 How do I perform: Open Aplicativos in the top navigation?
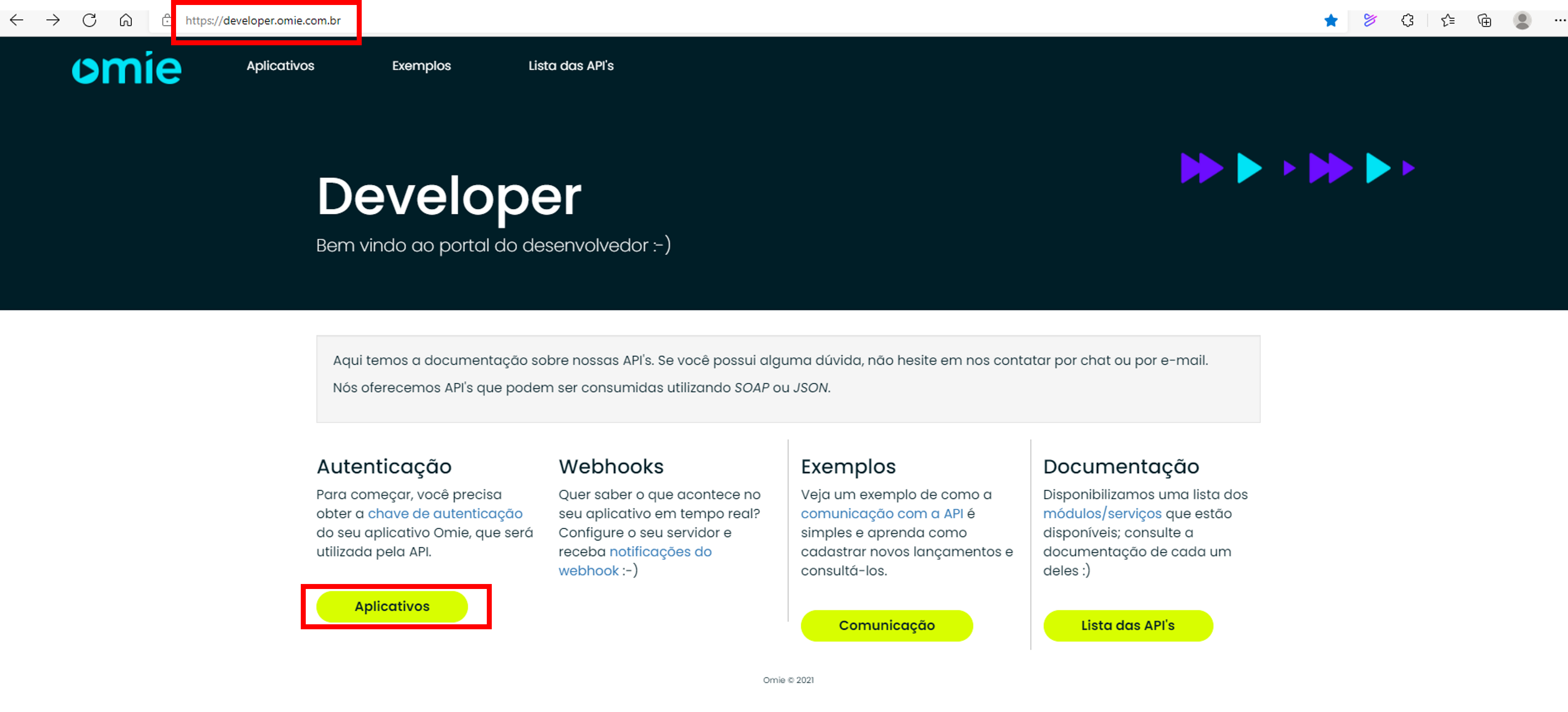click(280, 66)
